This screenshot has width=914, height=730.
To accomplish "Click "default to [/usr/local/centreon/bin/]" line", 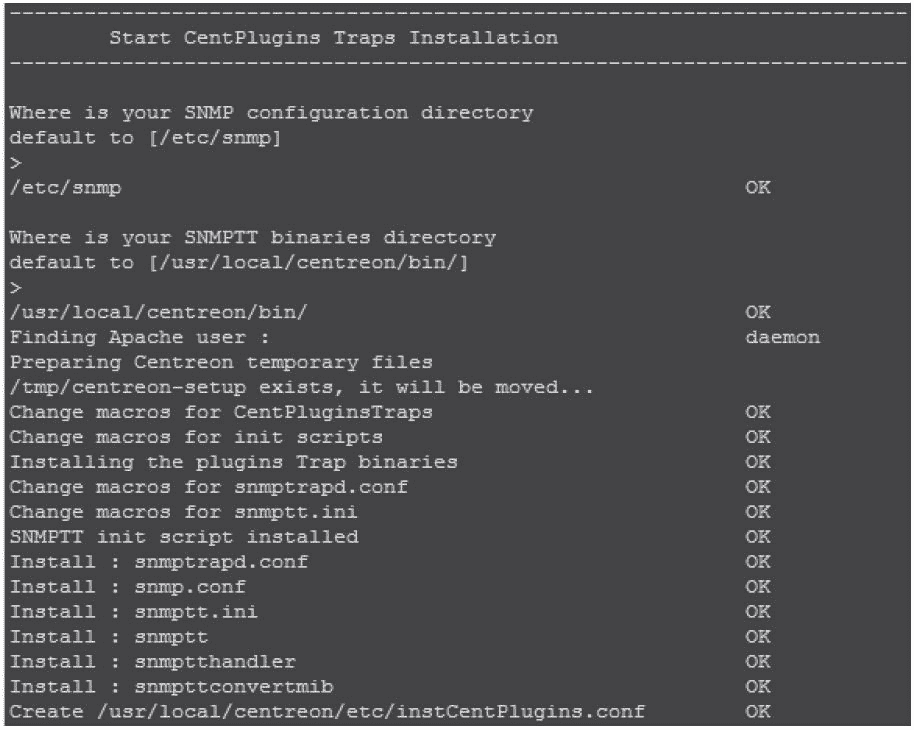I will (239, 263).
